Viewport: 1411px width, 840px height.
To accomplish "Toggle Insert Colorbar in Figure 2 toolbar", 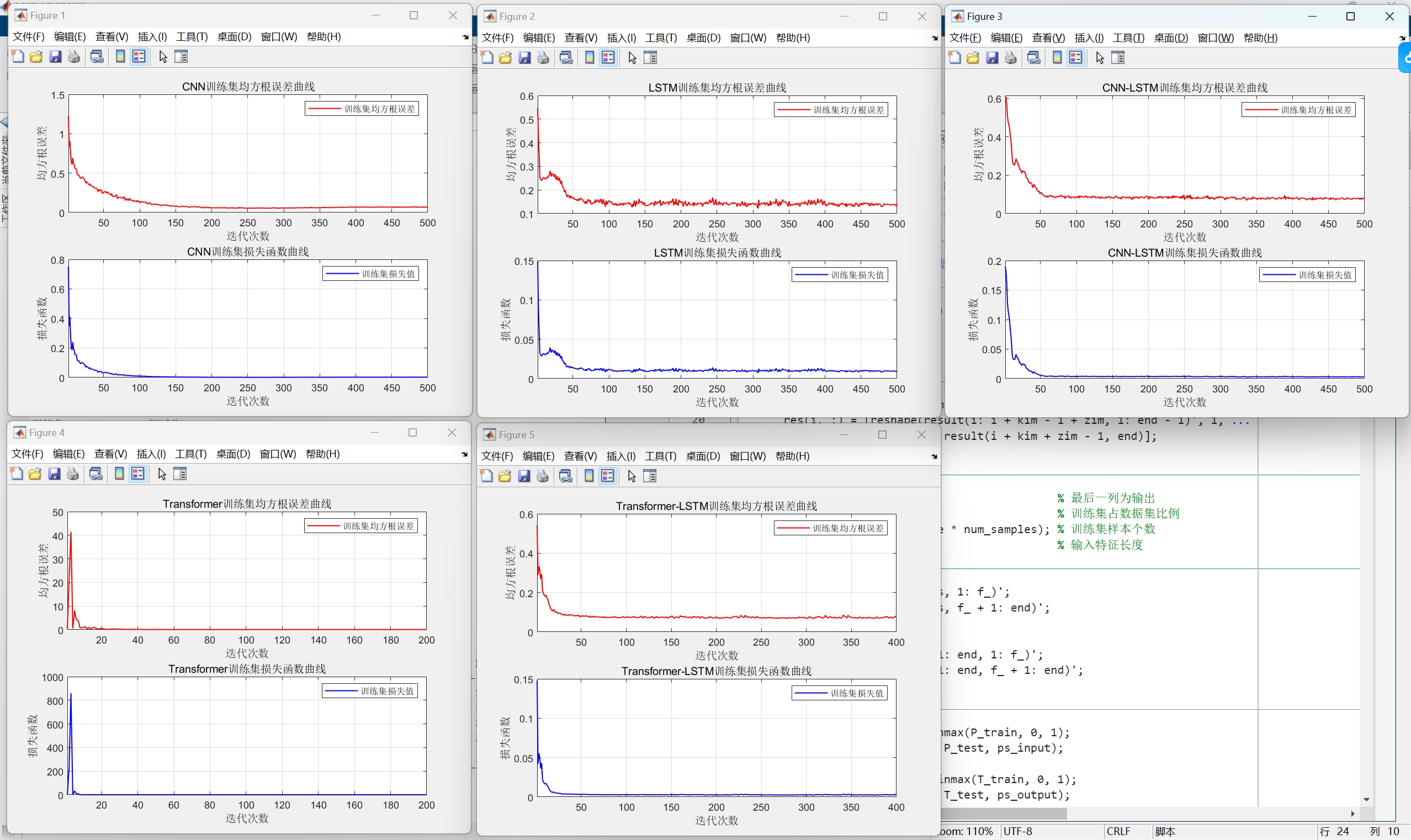I will (590, 58).
